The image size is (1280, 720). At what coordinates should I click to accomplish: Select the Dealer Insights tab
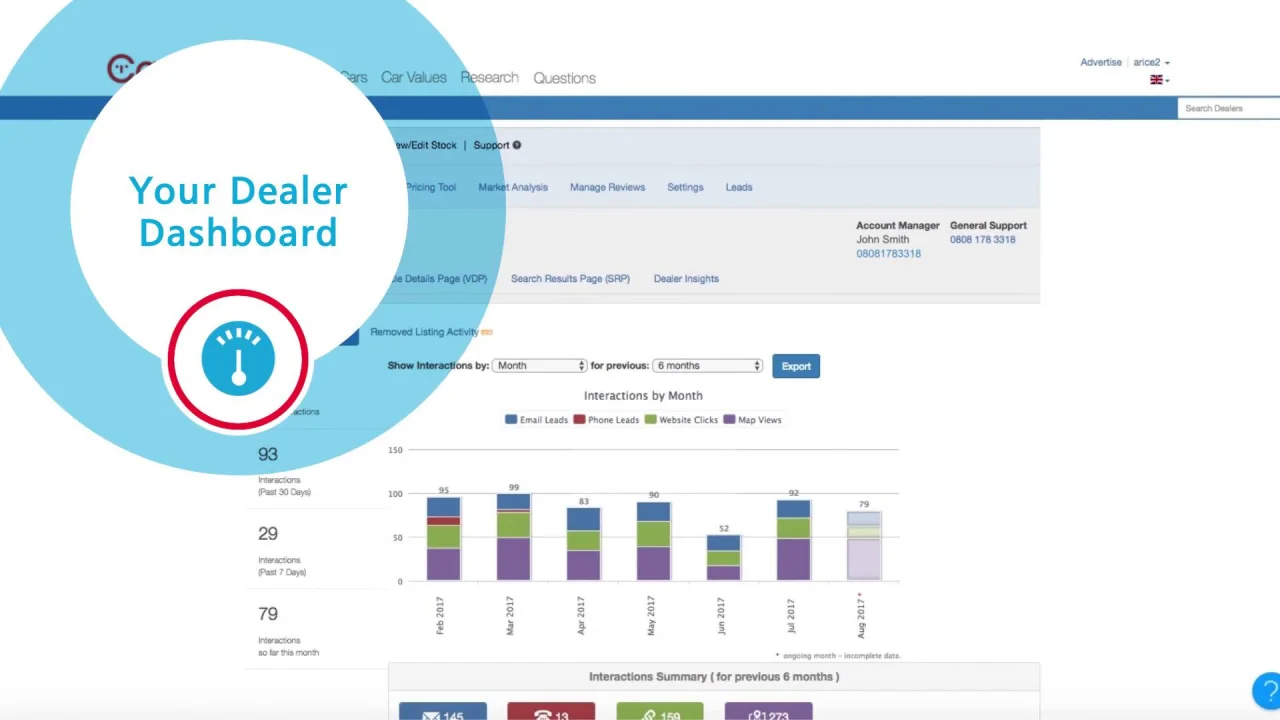tap(686, 279)
